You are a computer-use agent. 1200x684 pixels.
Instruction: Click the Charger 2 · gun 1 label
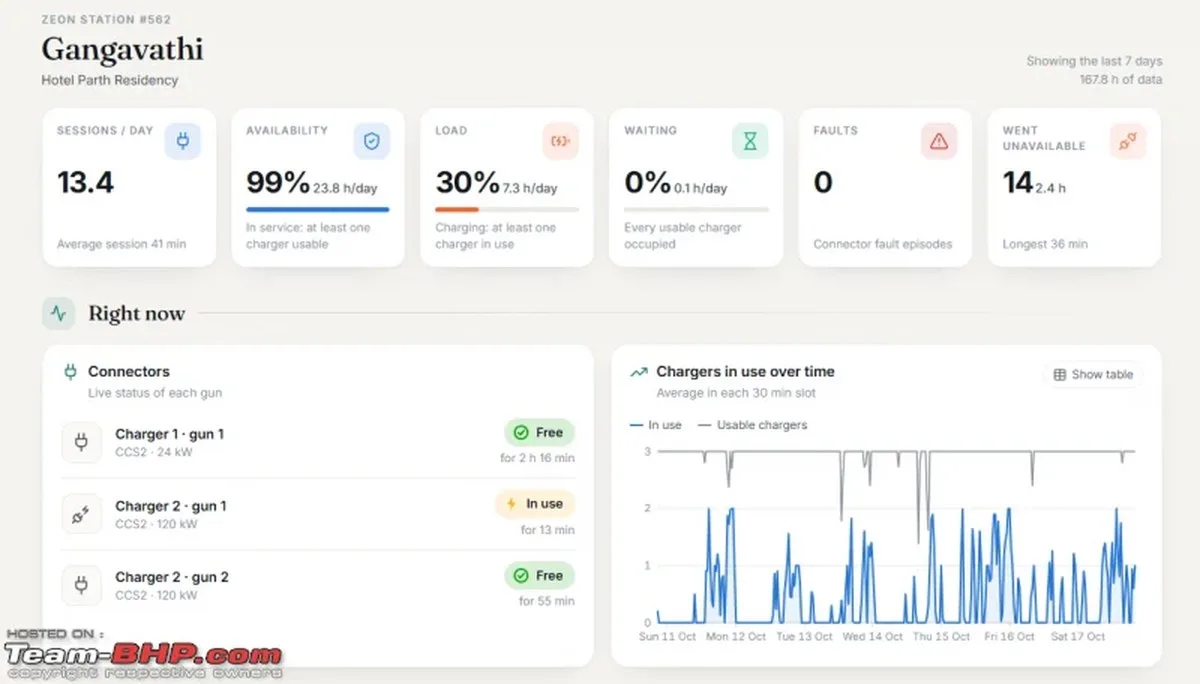point(171,506)
